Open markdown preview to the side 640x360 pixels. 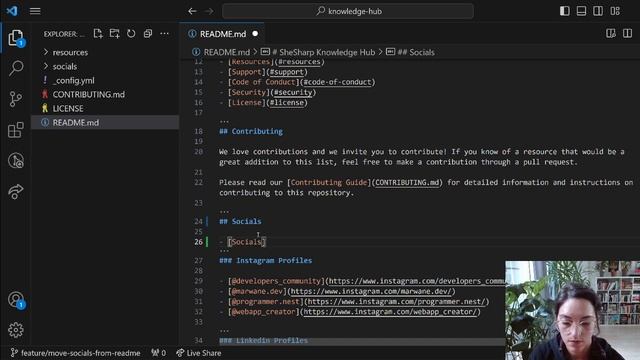[611, 33]
